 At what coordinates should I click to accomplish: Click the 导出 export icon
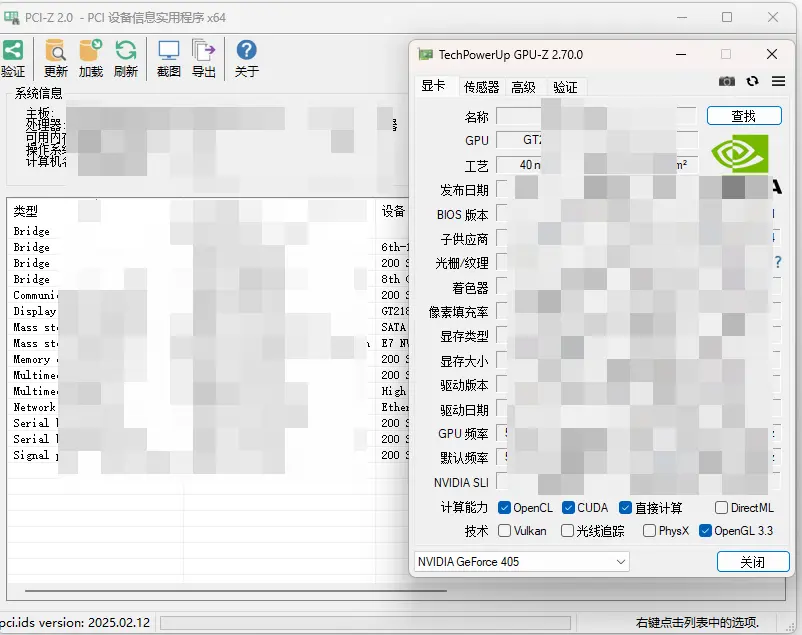point(204,51)
